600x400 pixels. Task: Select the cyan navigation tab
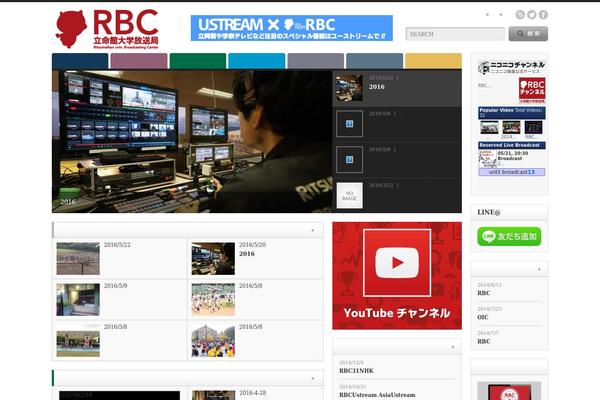click(257, 61)
